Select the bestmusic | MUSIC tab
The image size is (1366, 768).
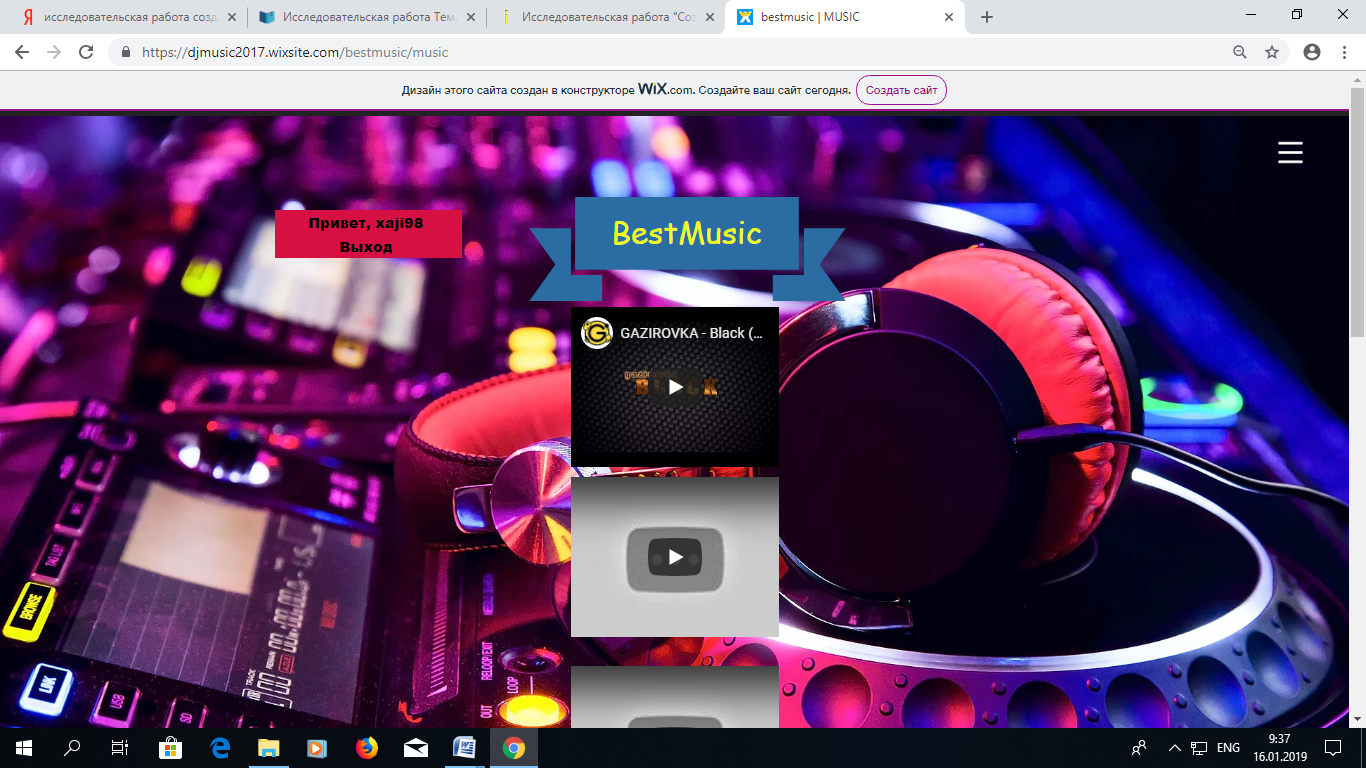(845, 17)
